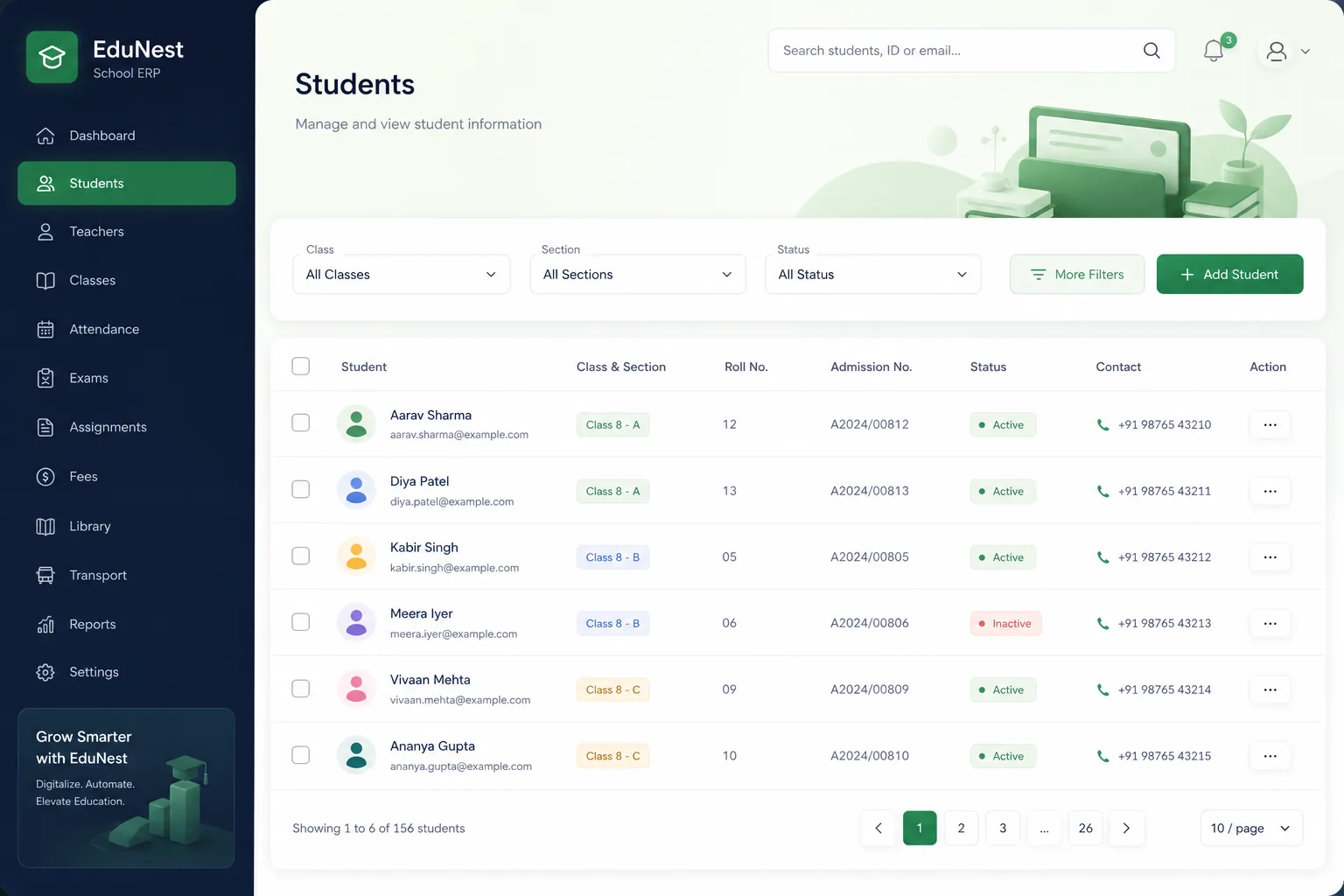1344x896 pixels.
Task: Click admission number A2024/00805
Action: (870, 556)
